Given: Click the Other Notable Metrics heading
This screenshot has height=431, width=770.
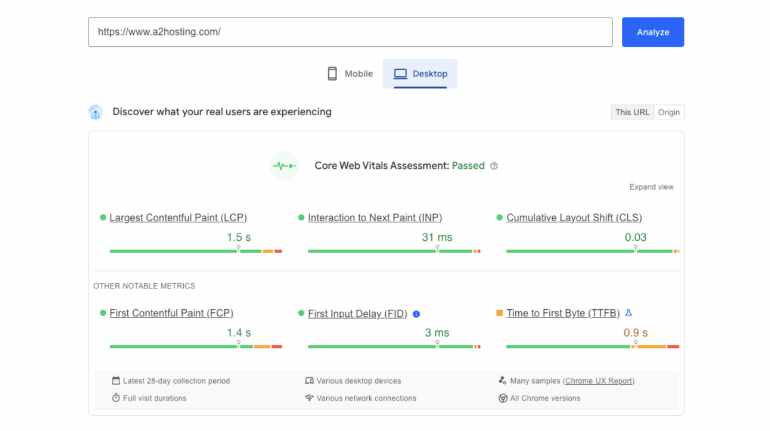Looking at the screenshot, I should pyautogui.click(x=144, y=286).
